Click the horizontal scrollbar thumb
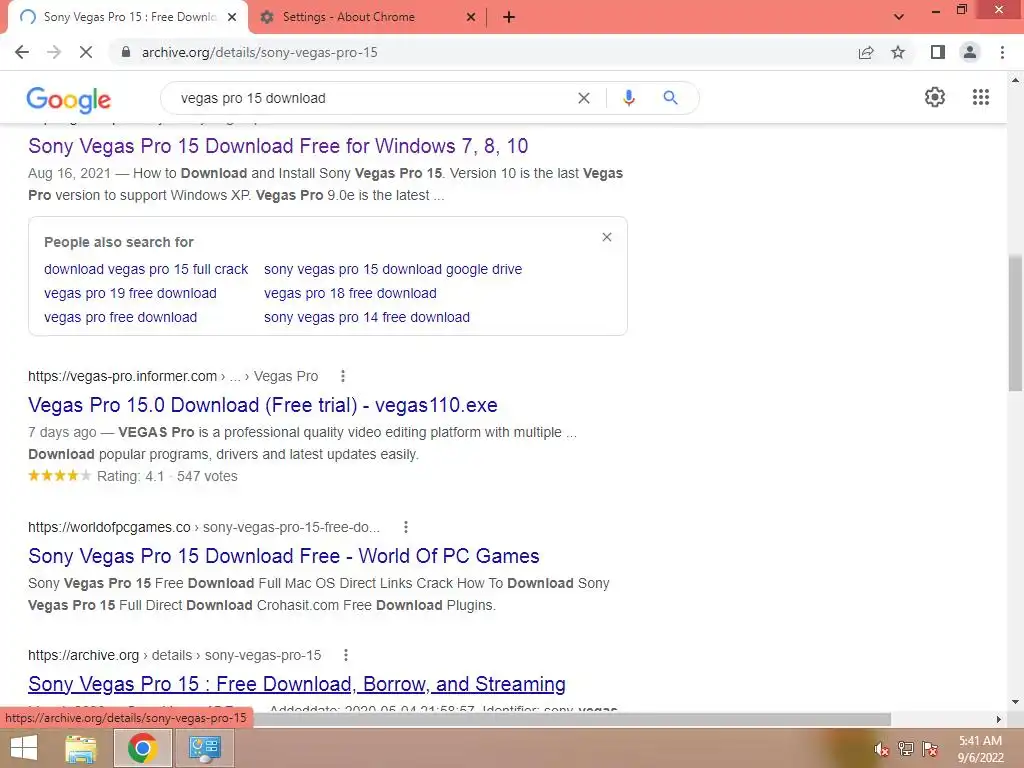Image resolution: width=1024 pixels, height=768 pixels. tap(572, 719)
